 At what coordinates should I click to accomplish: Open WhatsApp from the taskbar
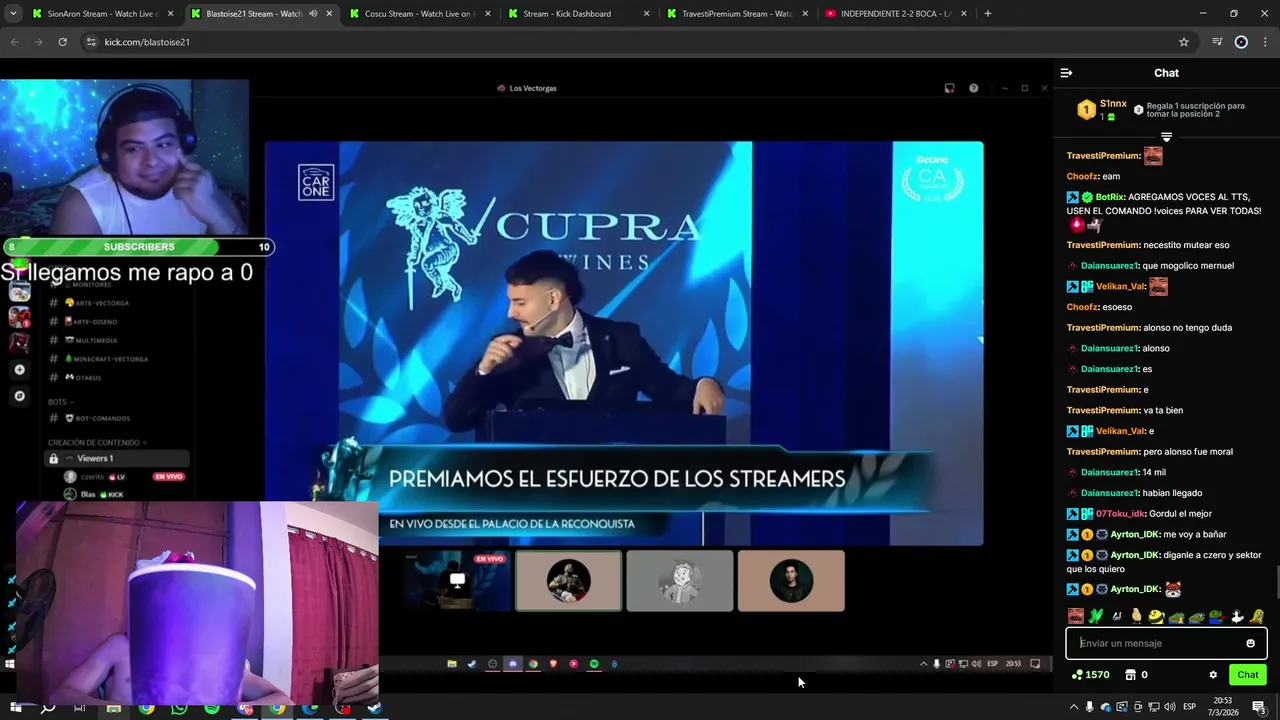(x=179, y=708)
